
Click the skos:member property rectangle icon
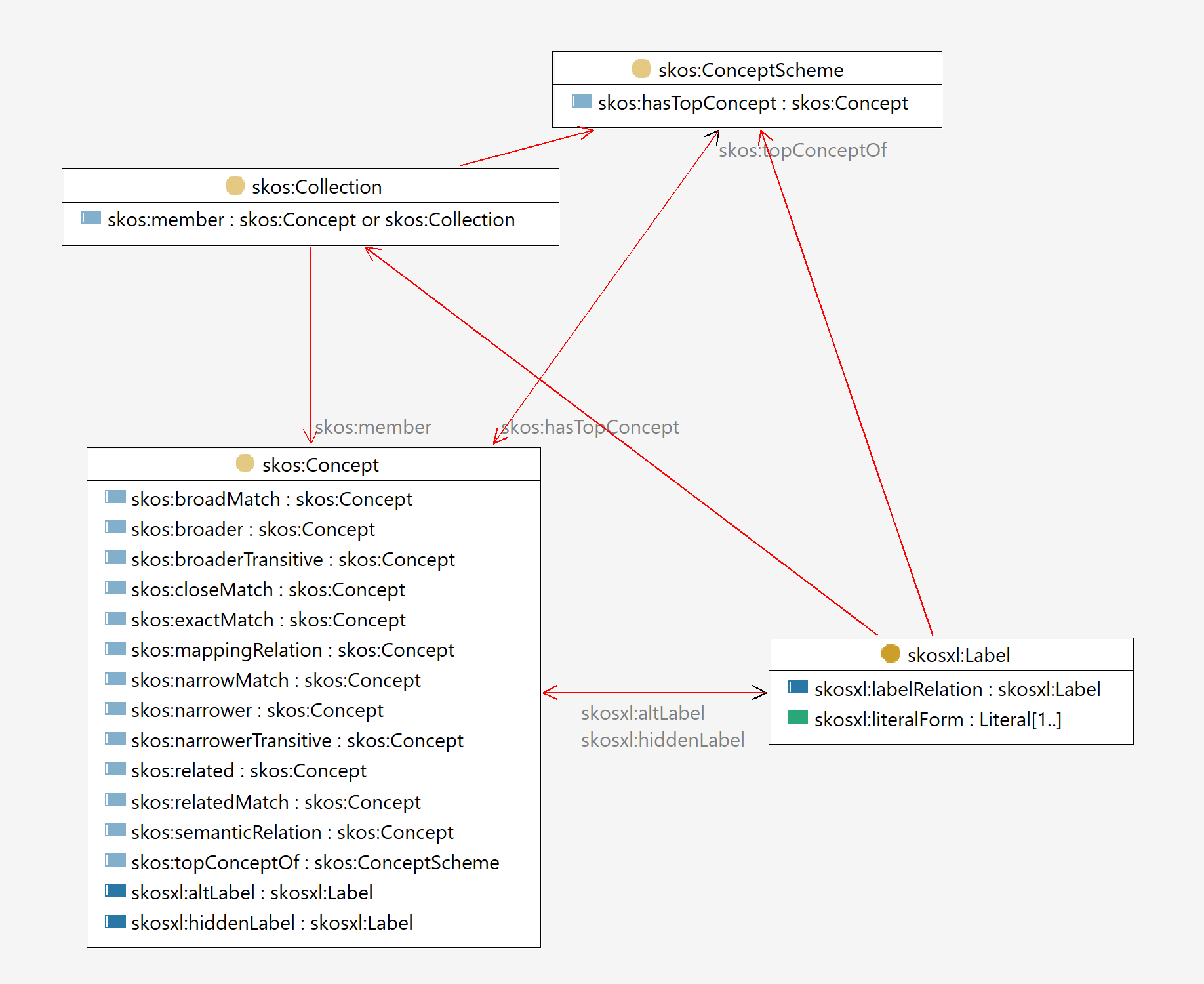click(91, 218)
